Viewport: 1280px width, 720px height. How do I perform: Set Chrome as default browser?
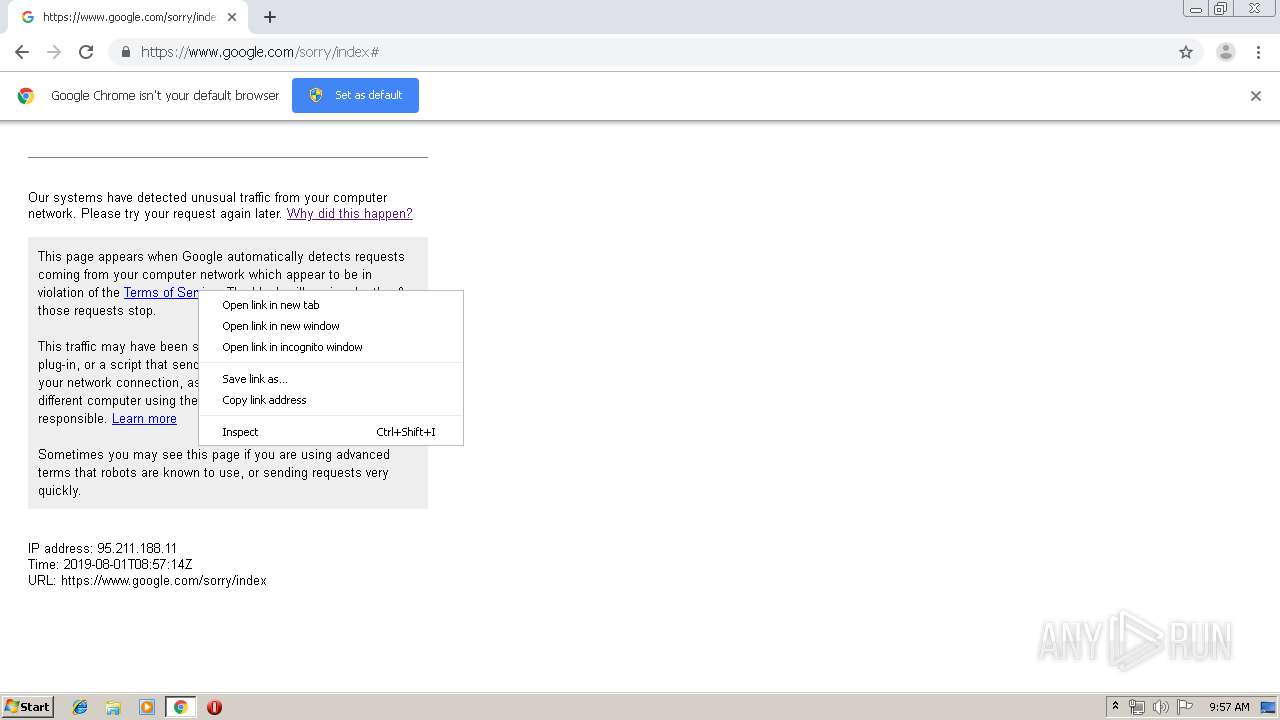pyautogui.click(x=355, y=95)
